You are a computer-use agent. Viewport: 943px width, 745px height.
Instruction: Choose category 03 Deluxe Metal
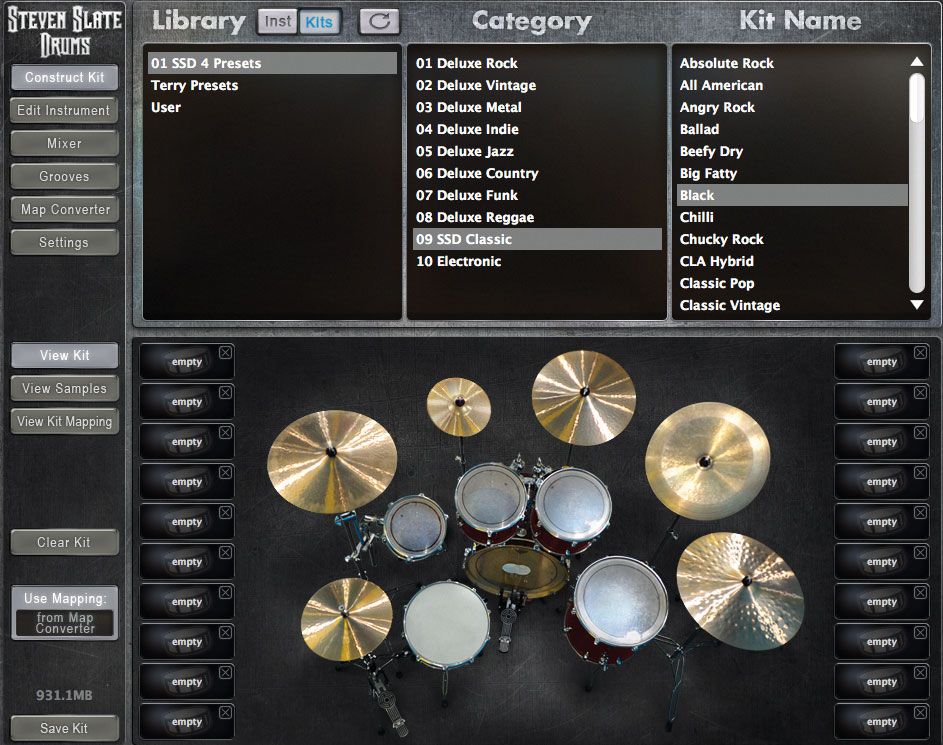coord(538,107)
